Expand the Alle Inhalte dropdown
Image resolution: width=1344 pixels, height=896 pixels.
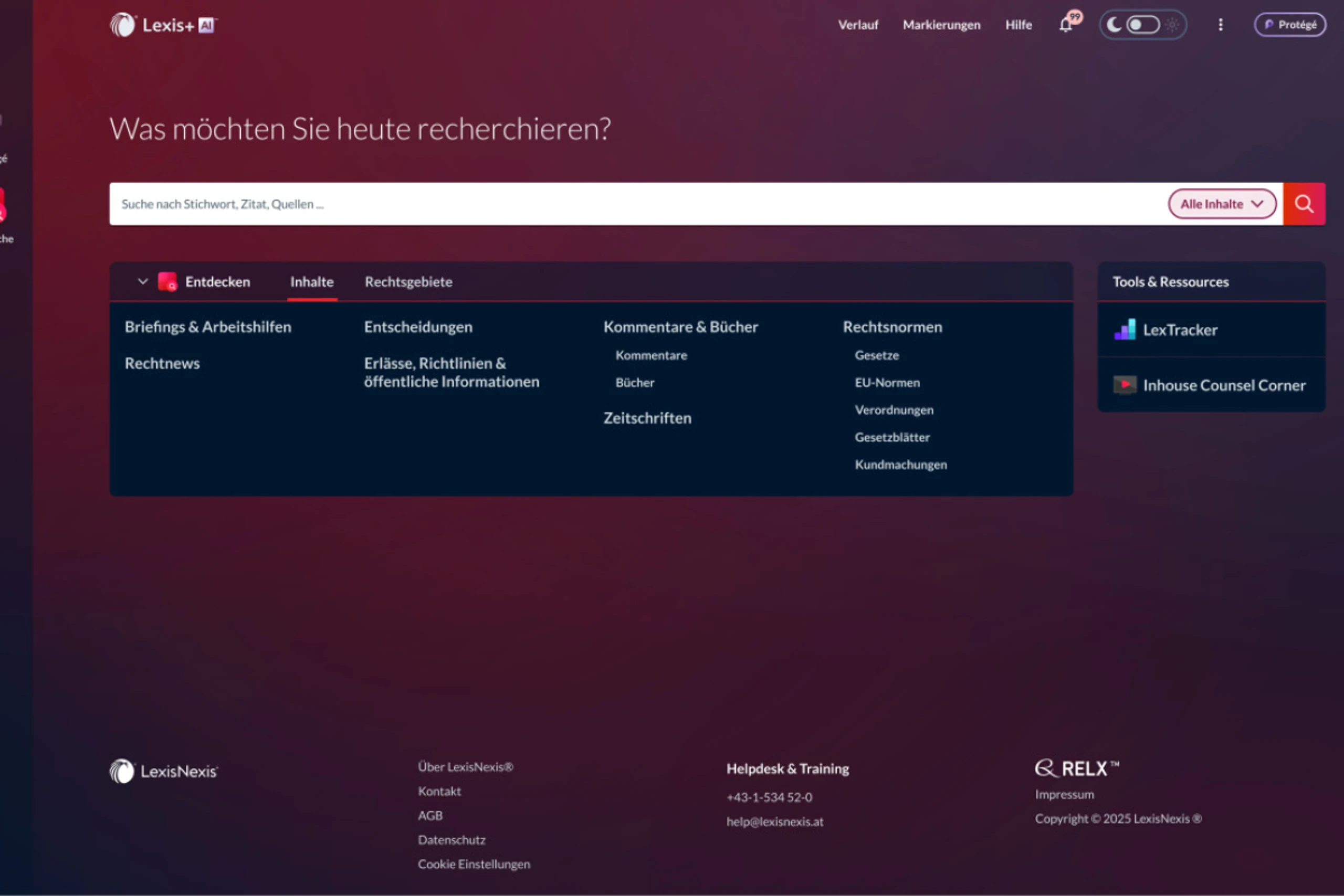[1221, 204]
